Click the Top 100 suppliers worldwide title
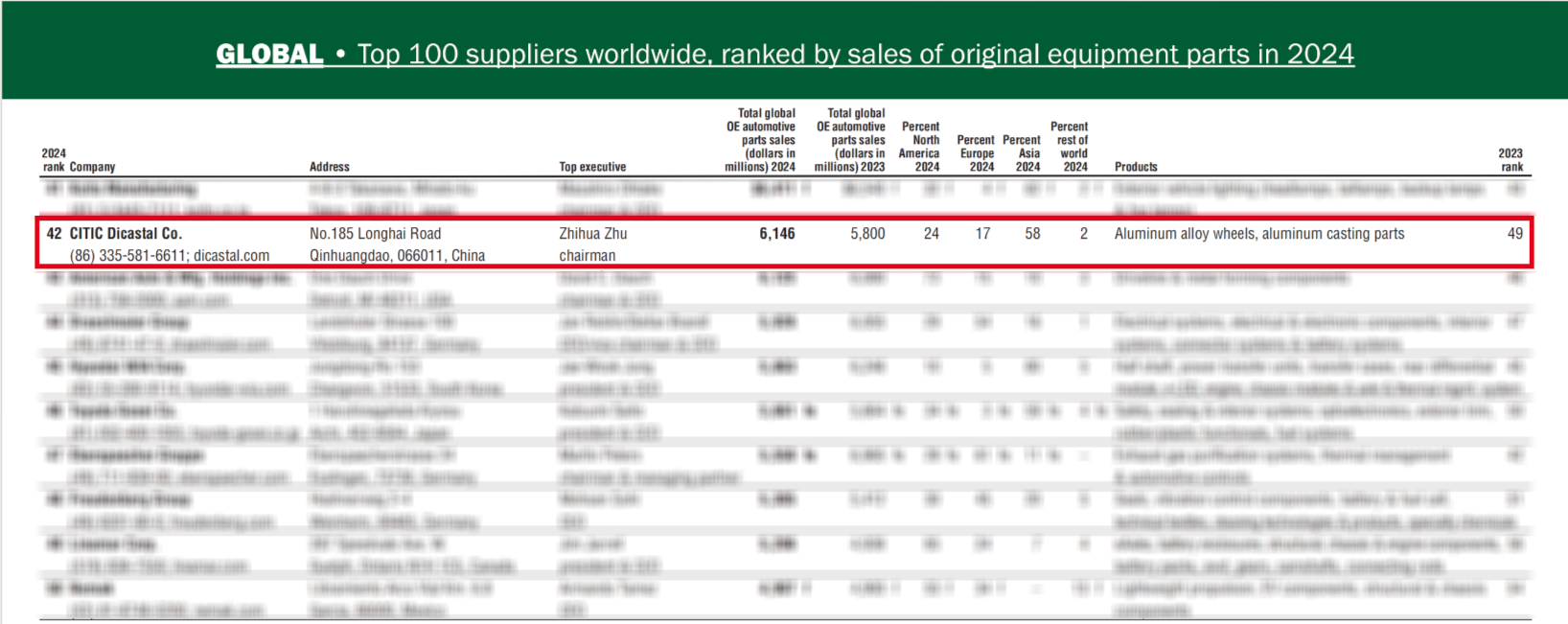 tap(855, 54)
